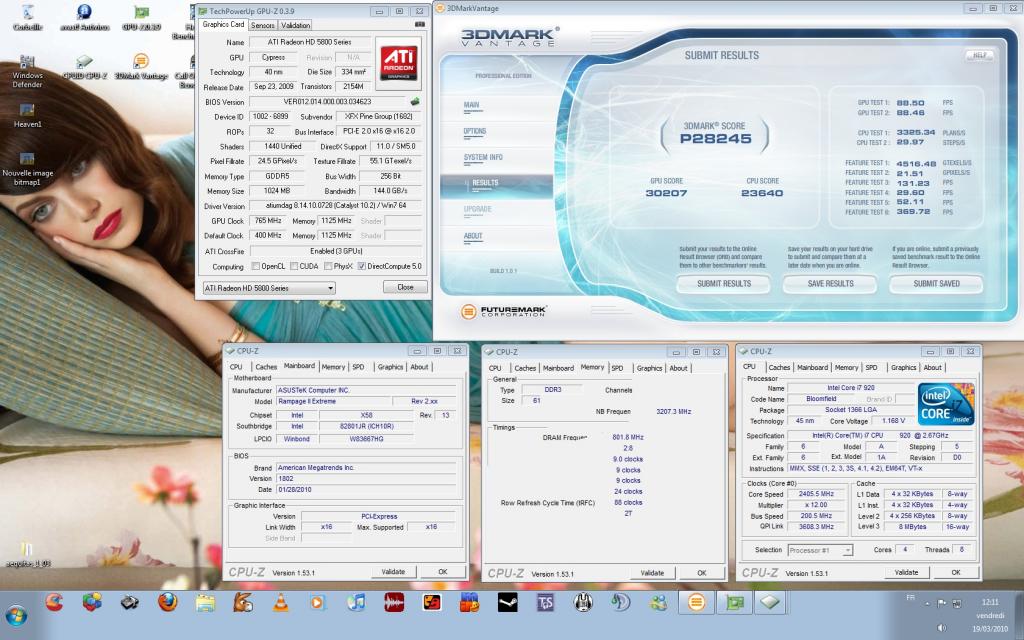Open the CPUID CPU-Z desktop shortcut
The height and width of the screenshot is (640, 1024).
click(84, 67)
